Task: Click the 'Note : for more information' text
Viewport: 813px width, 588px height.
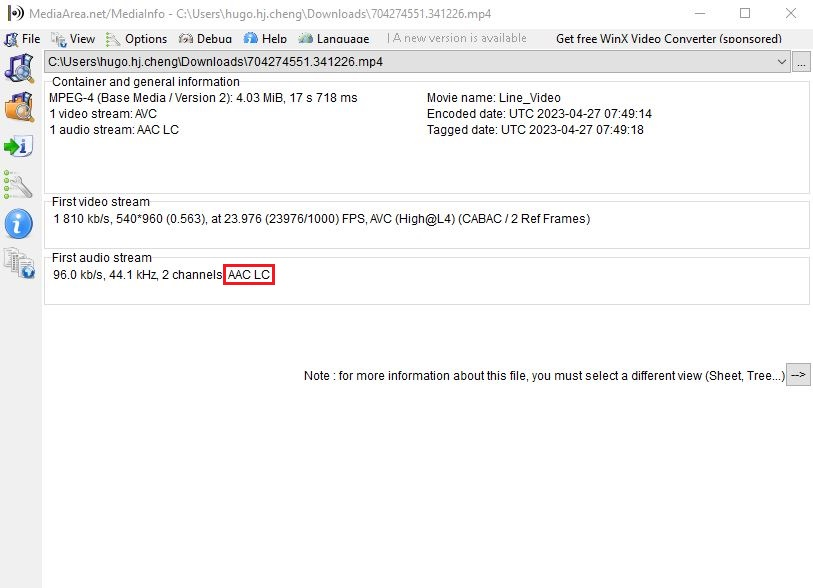Action: [x=544, y=376]
